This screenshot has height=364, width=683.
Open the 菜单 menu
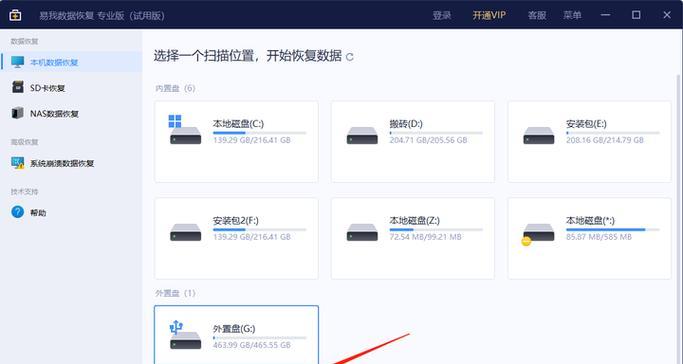572,15
